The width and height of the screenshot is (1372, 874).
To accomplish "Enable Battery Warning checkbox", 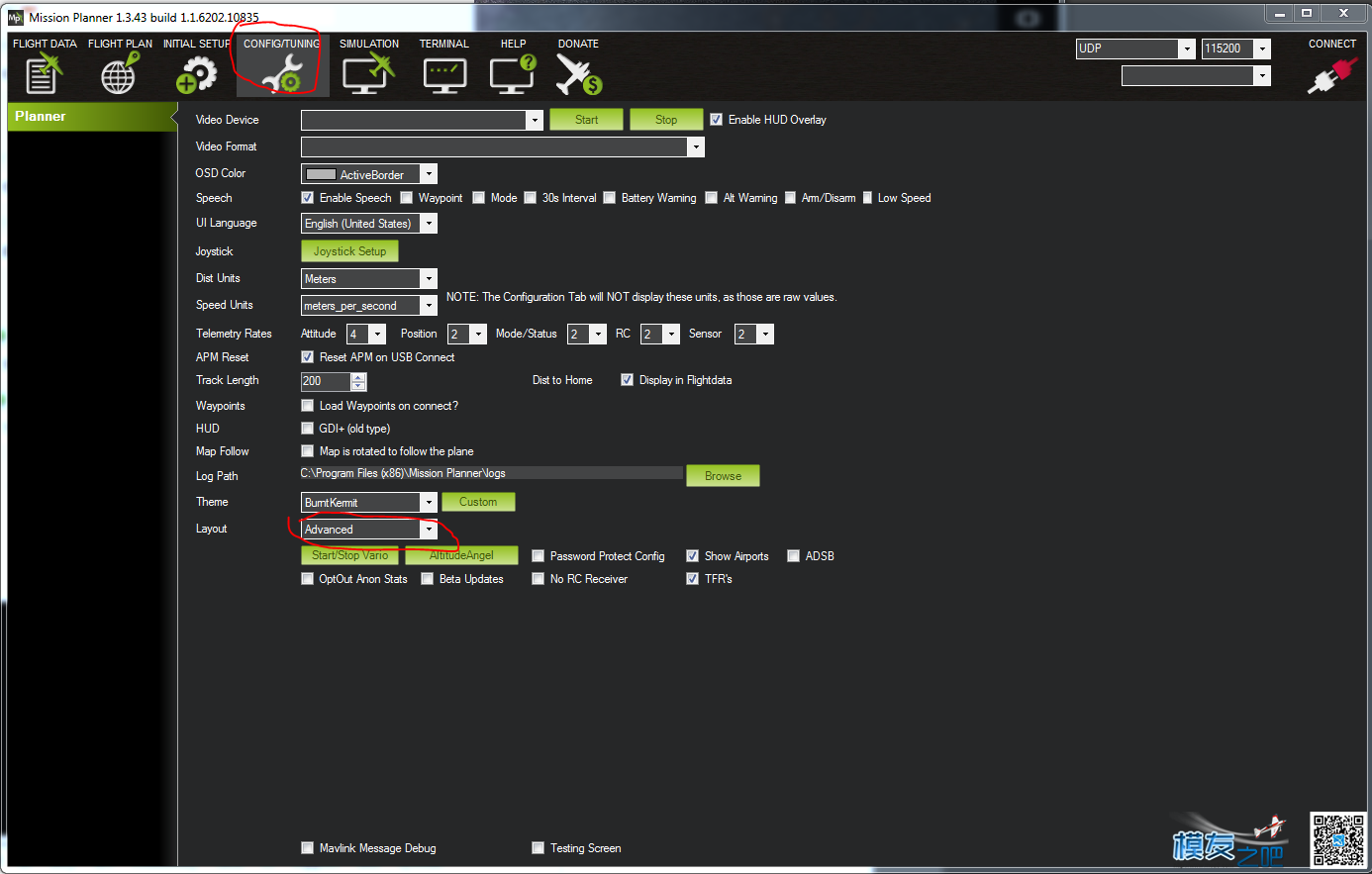I will [x=609, y=198].
